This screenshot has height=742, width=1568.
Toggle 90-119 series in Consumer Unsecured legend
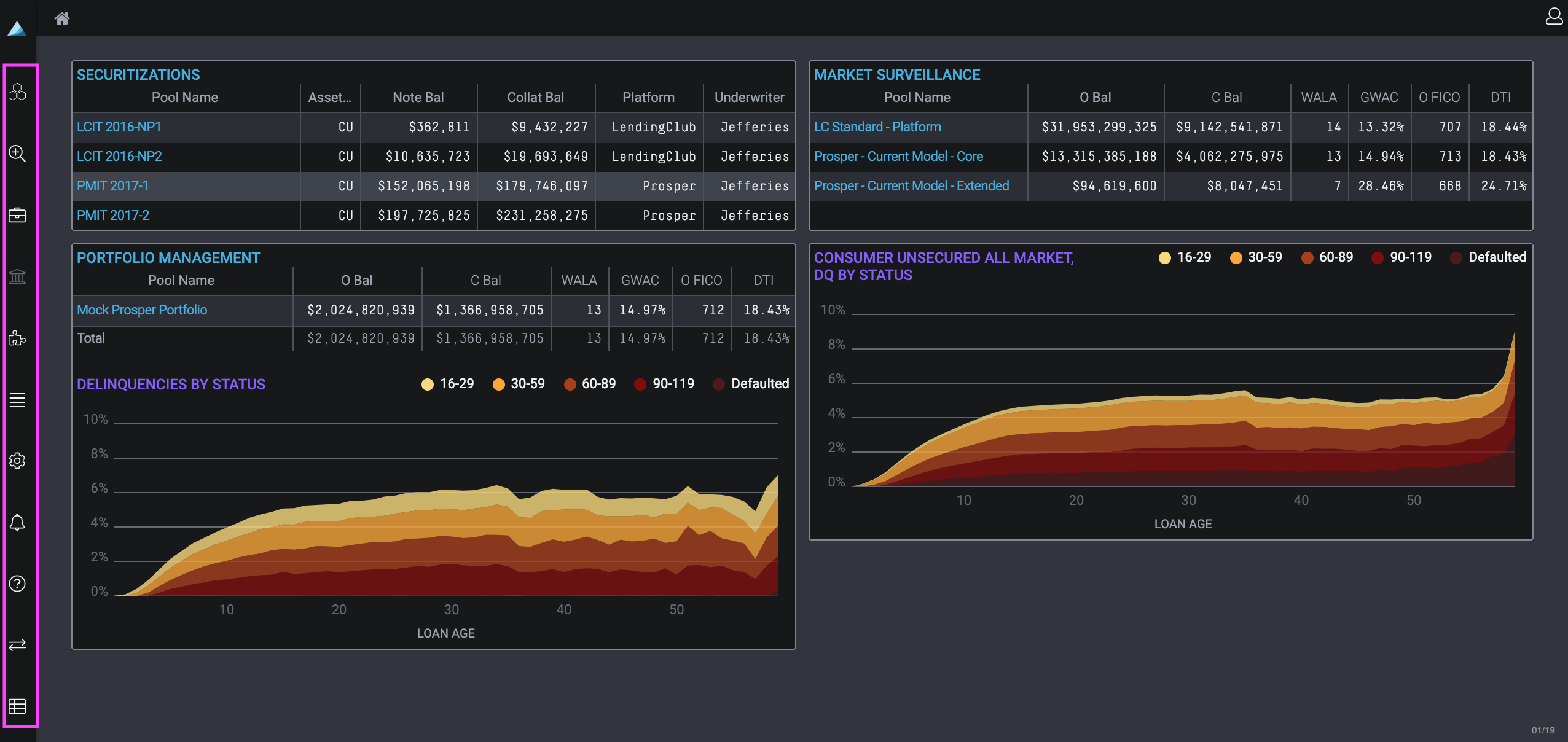click(1410, 257)
